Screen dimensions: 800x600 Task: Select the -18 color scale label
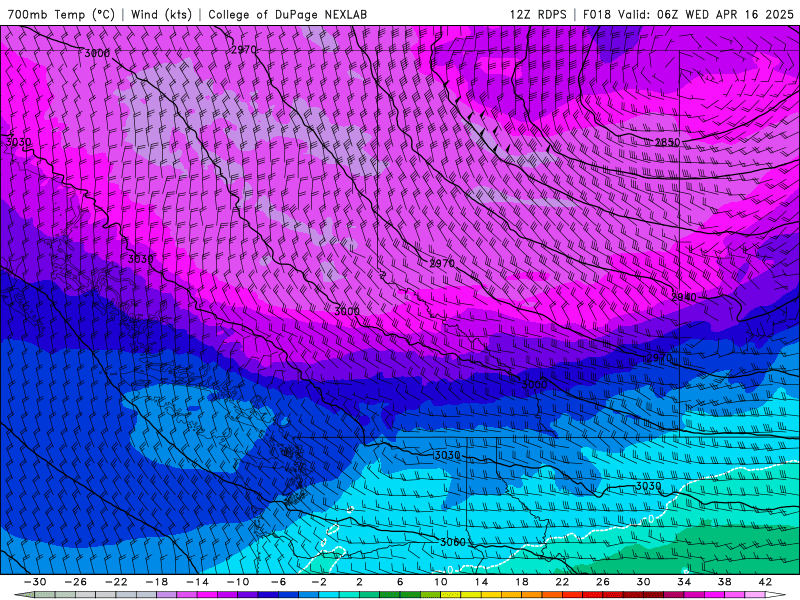[157, 582]
